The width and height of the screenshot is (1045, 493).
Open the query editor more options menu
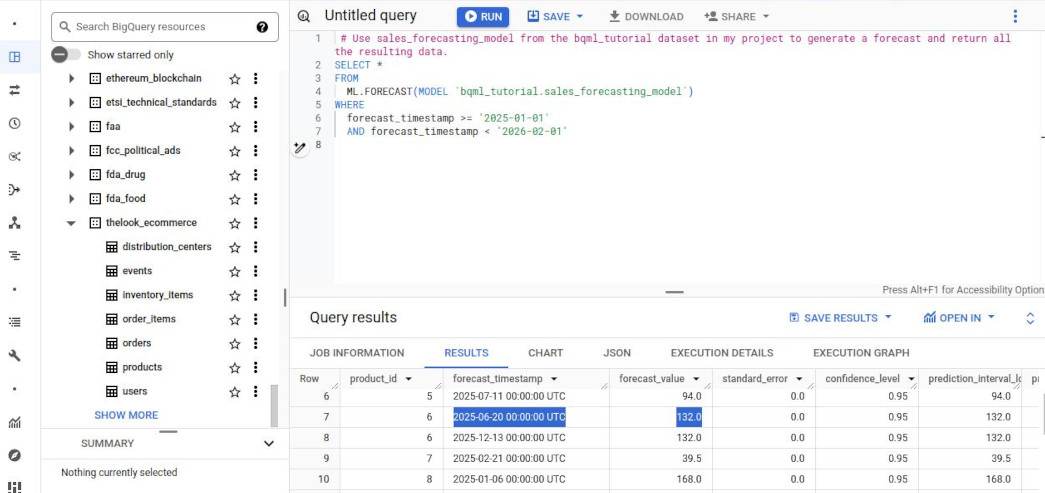coord(1015,17)
